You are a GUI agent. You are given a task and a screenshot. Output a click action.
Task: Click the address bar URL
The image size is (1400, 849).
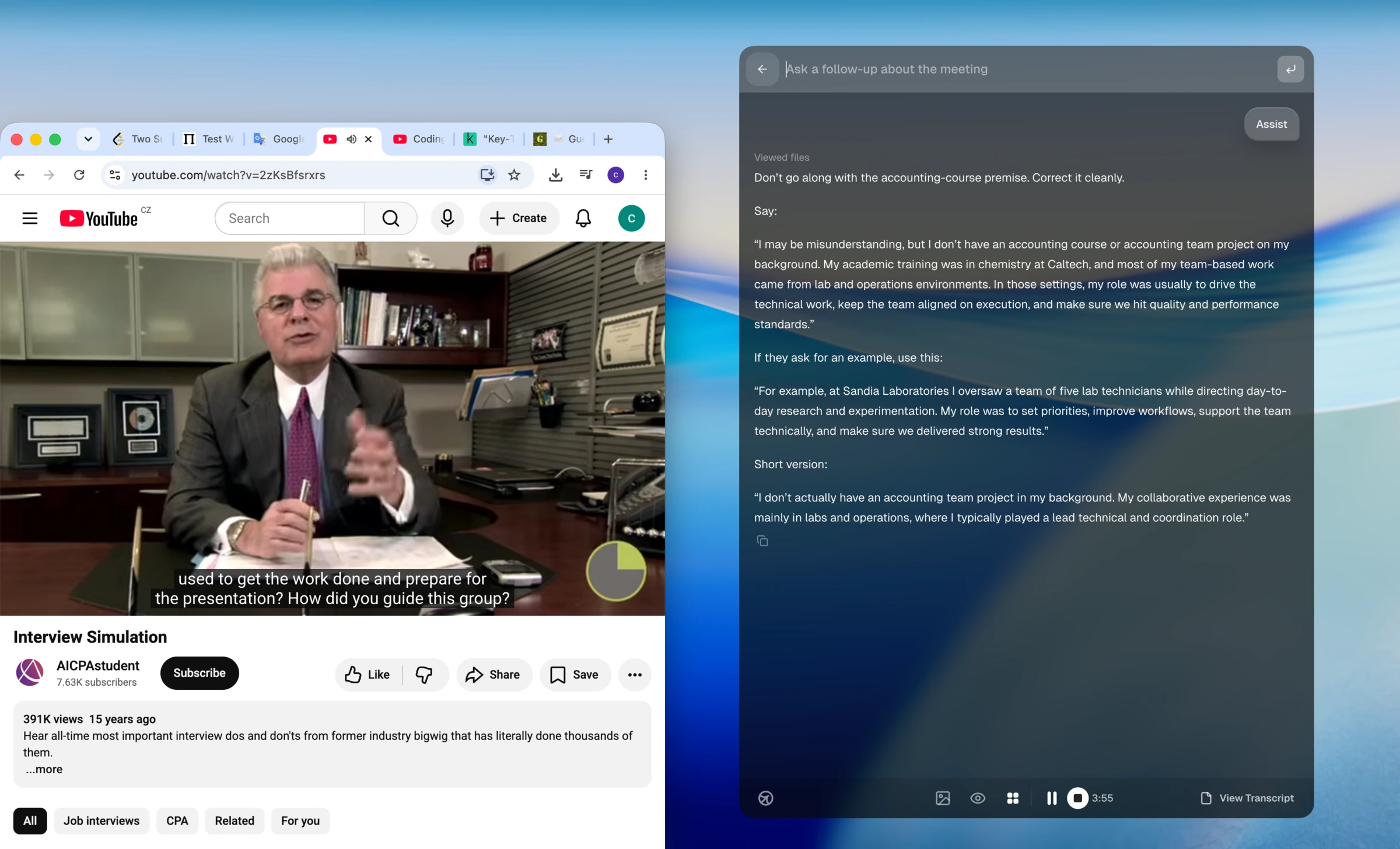pos(228,175)
